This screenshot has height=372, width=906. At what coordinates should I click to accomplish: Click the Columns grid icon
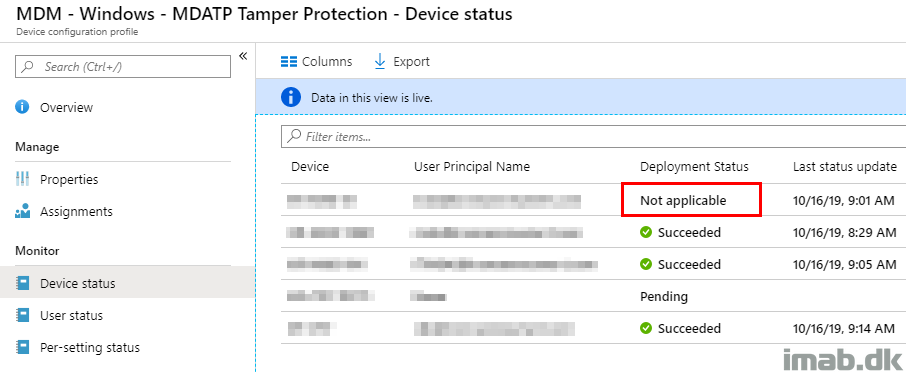(x=288, y=62)
